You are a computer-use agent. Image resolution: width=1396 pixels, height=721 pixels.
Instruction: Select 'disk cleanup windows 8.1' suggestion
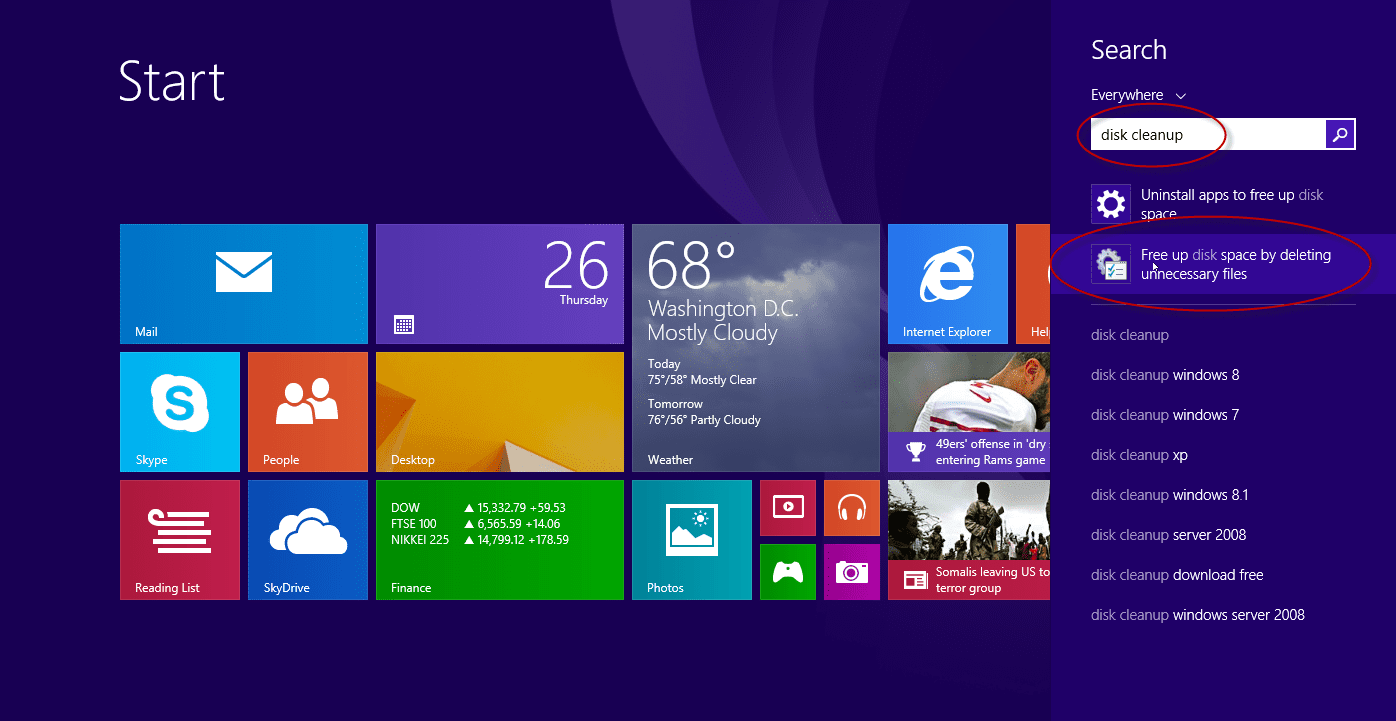point(1170,495)
